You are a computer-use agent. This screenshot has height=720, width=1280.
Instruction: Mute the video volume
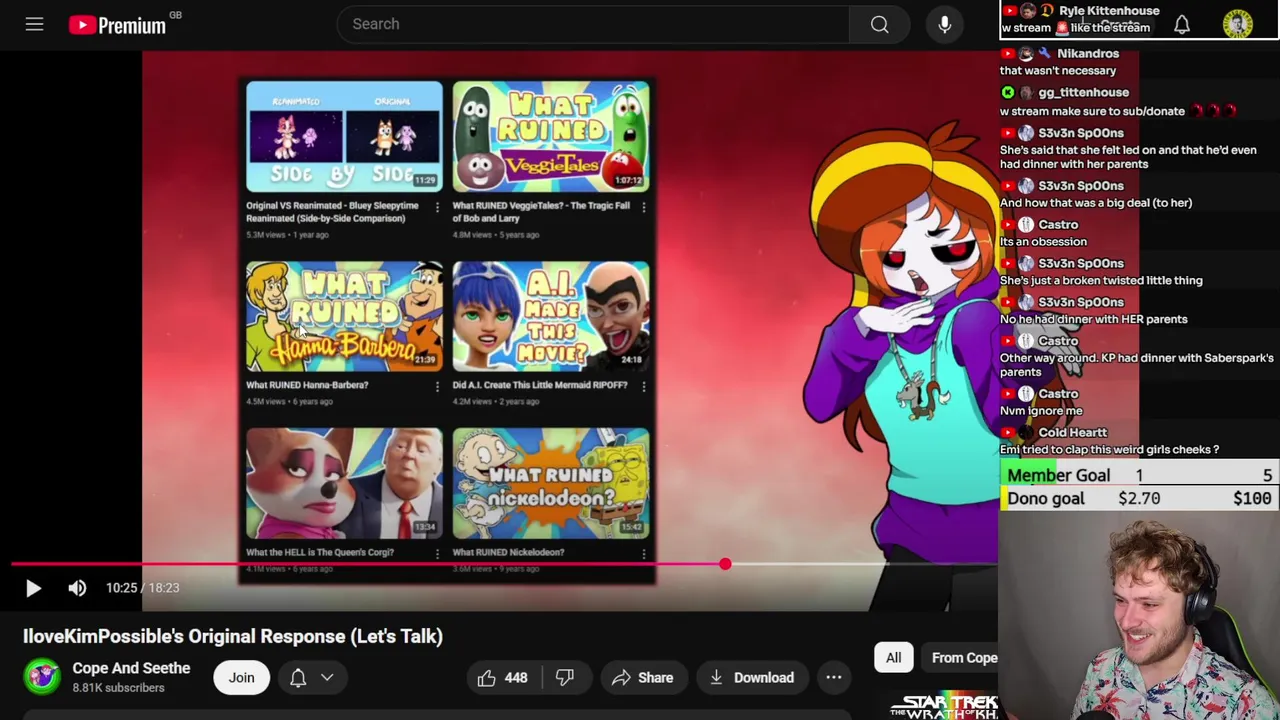77,588
